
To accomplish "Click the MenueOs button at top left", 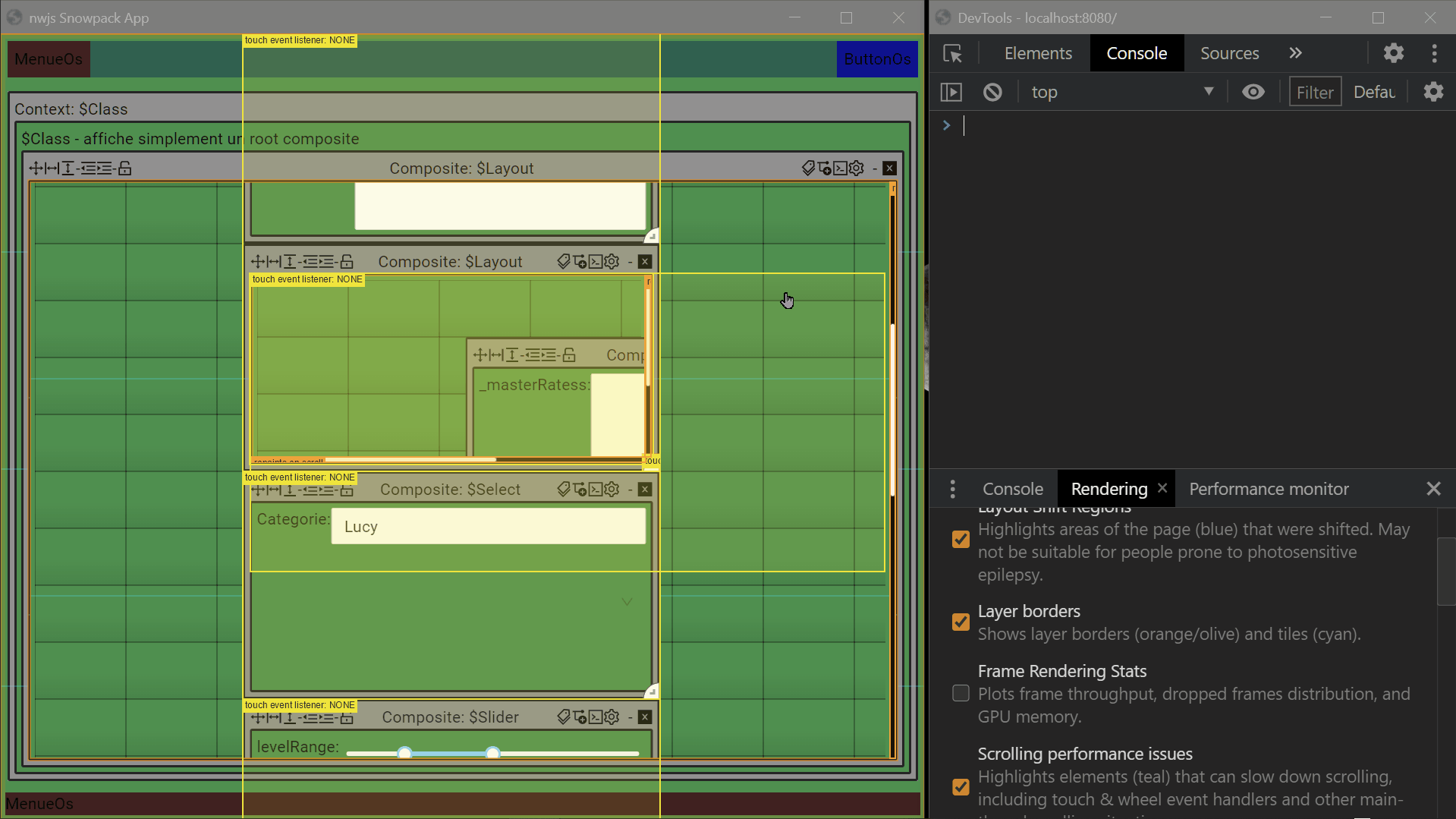I will point(49,59).
